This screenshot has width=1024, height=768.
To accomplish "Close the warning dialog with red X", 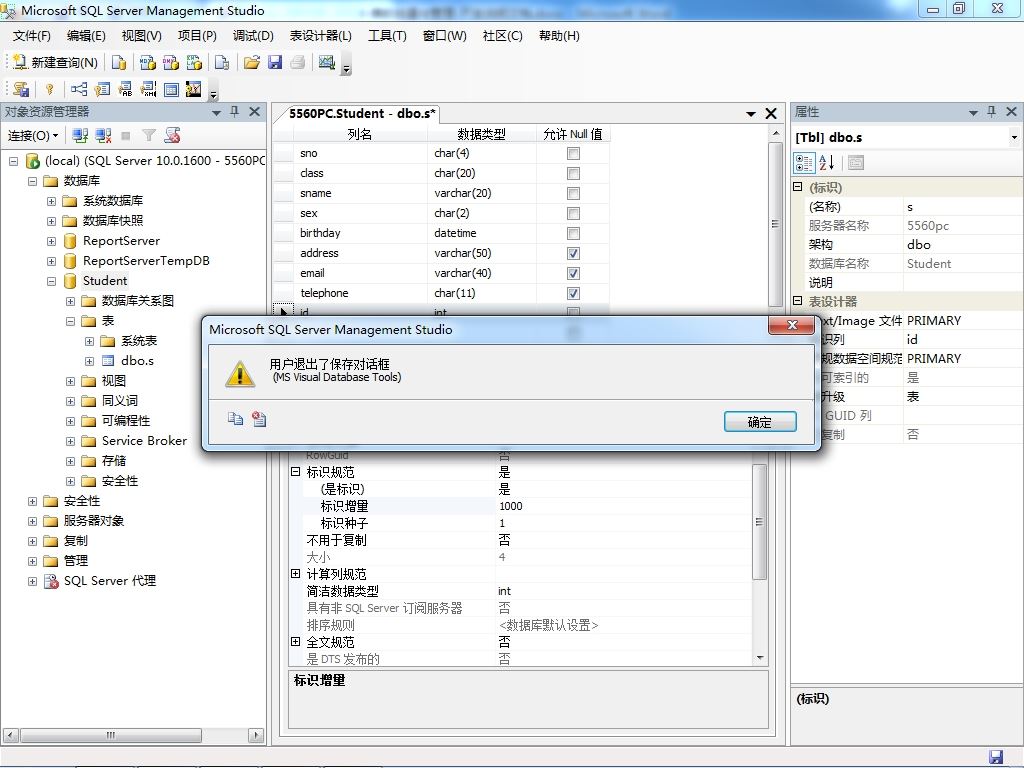I will [x=792, y=325].
